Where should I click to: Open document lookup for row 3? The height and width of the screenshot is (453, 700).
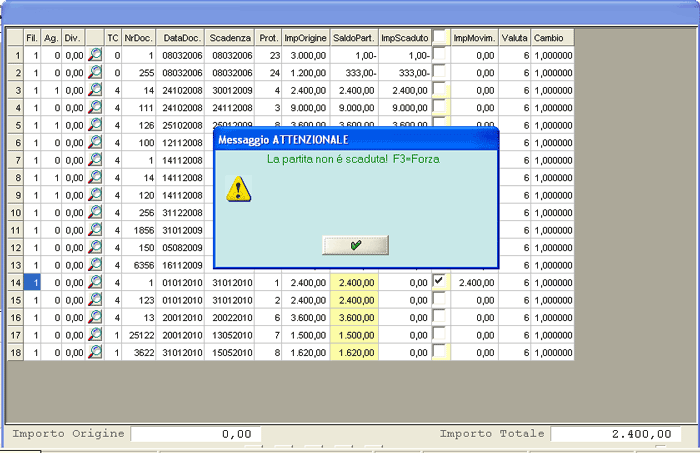click(96, 90)
